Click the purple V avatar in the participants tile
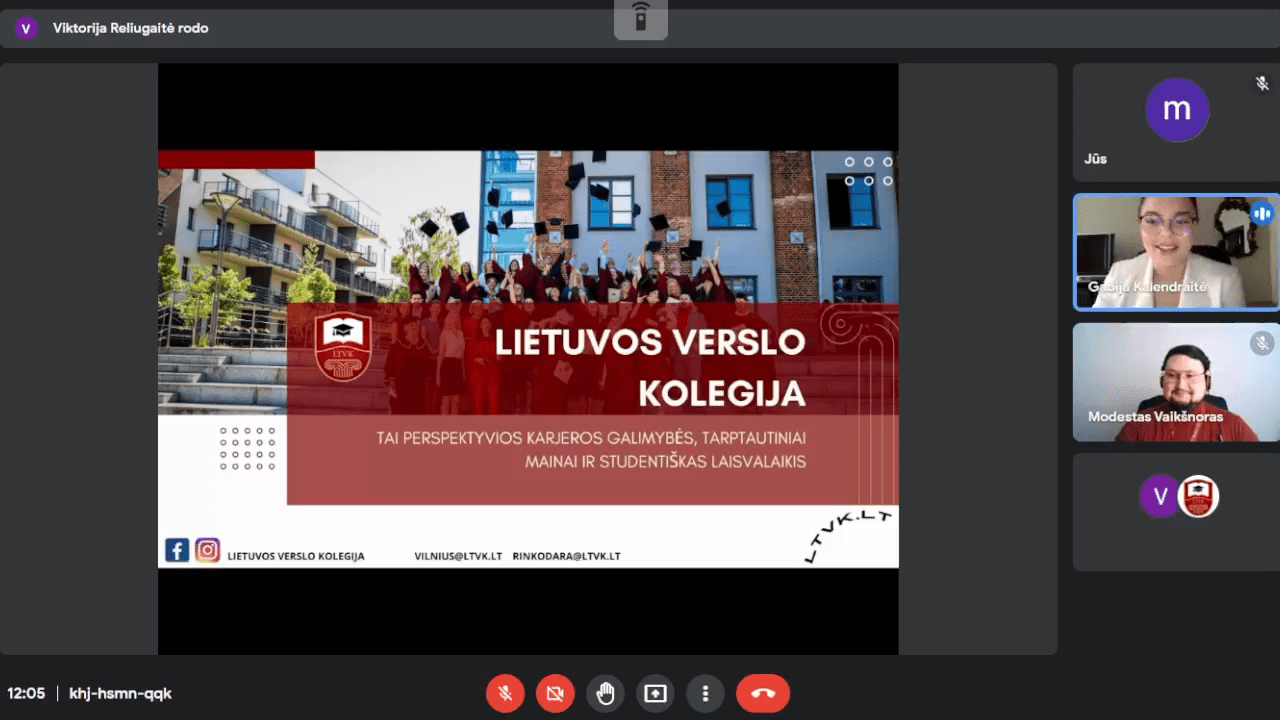 click(1160, 496)
